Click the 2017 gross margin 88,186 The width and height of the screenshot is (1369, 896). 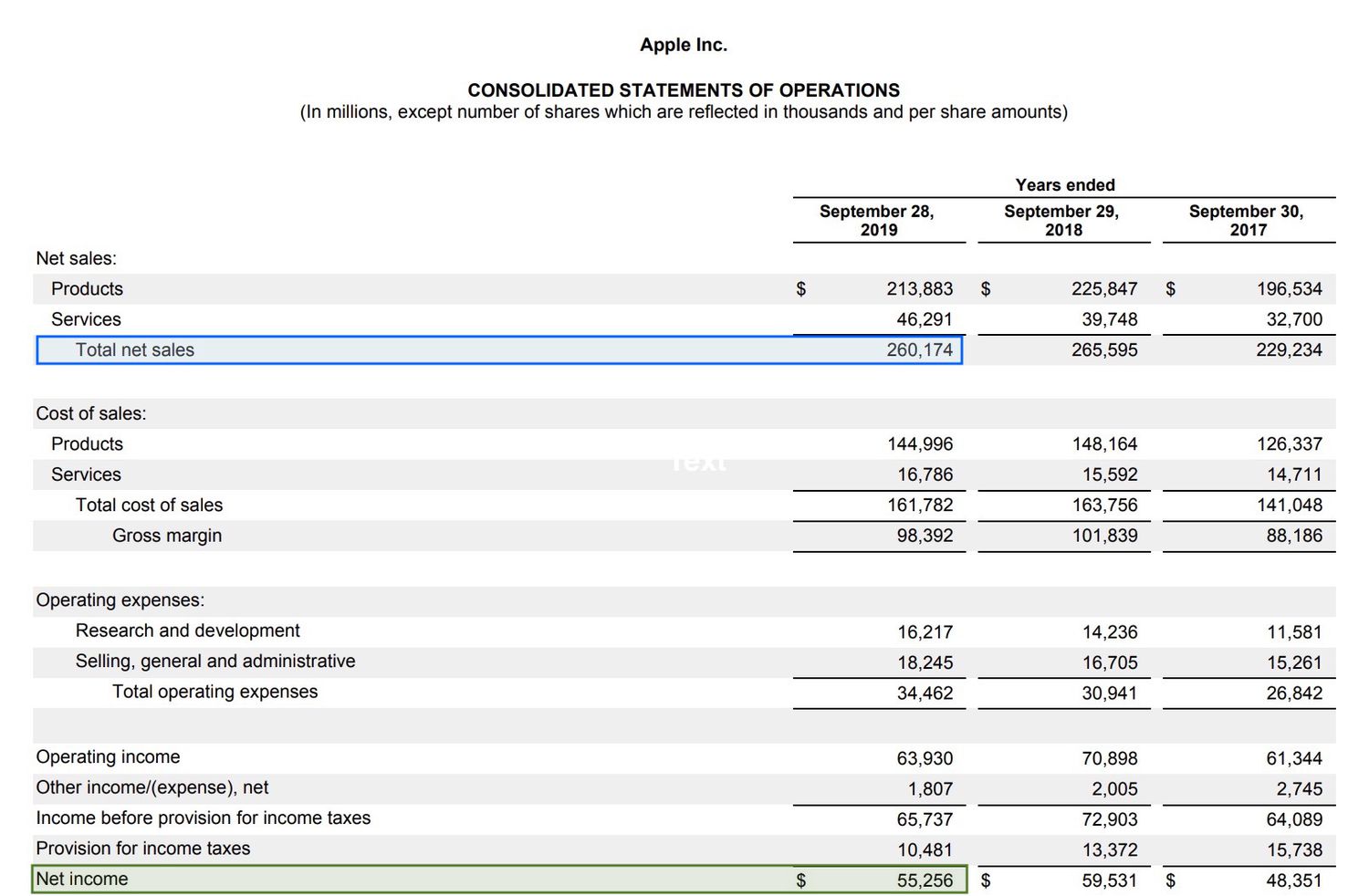point(1294,537)
